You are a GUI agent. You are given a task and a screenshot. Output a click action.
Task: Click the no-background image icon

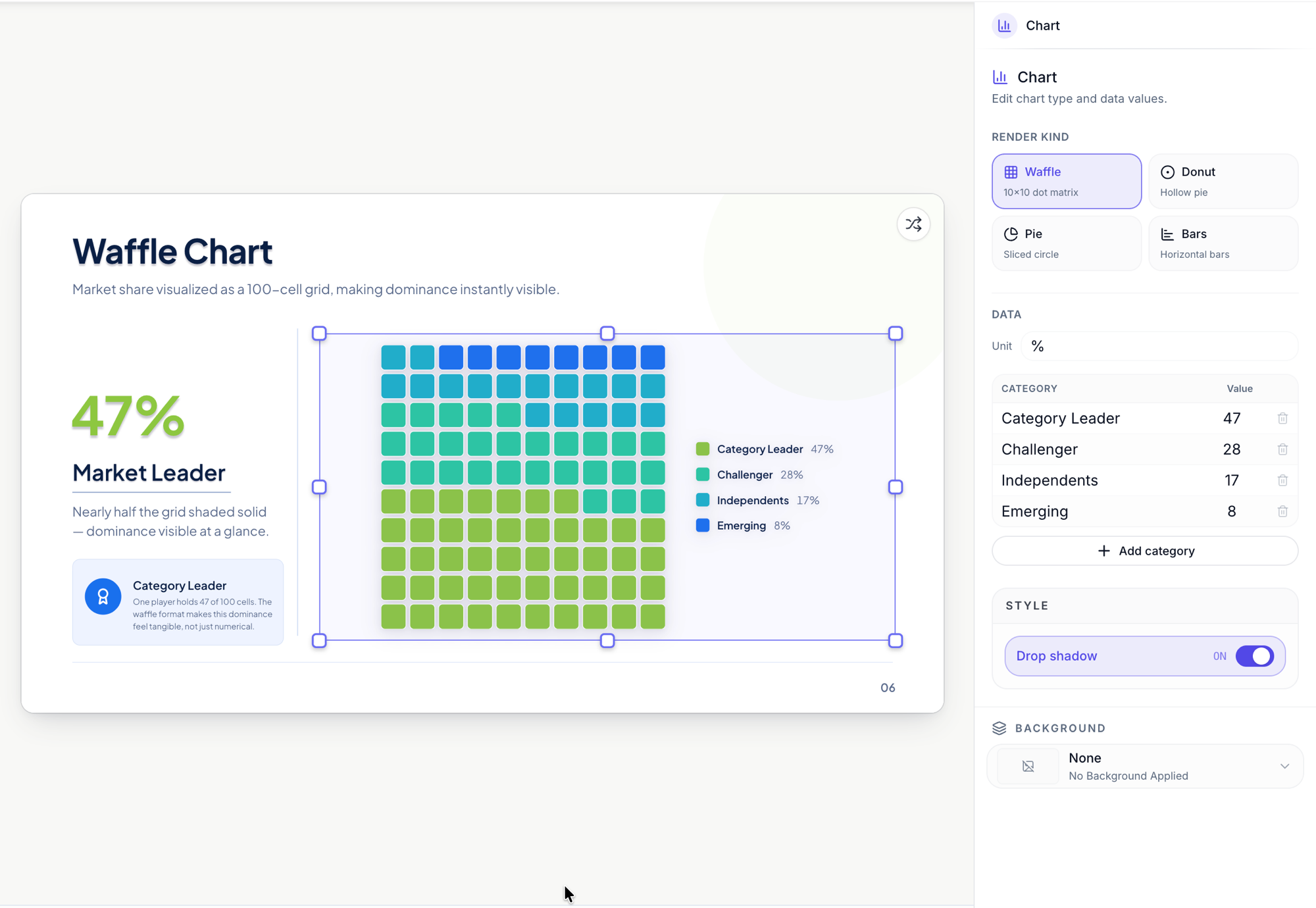coord(1028,766)
